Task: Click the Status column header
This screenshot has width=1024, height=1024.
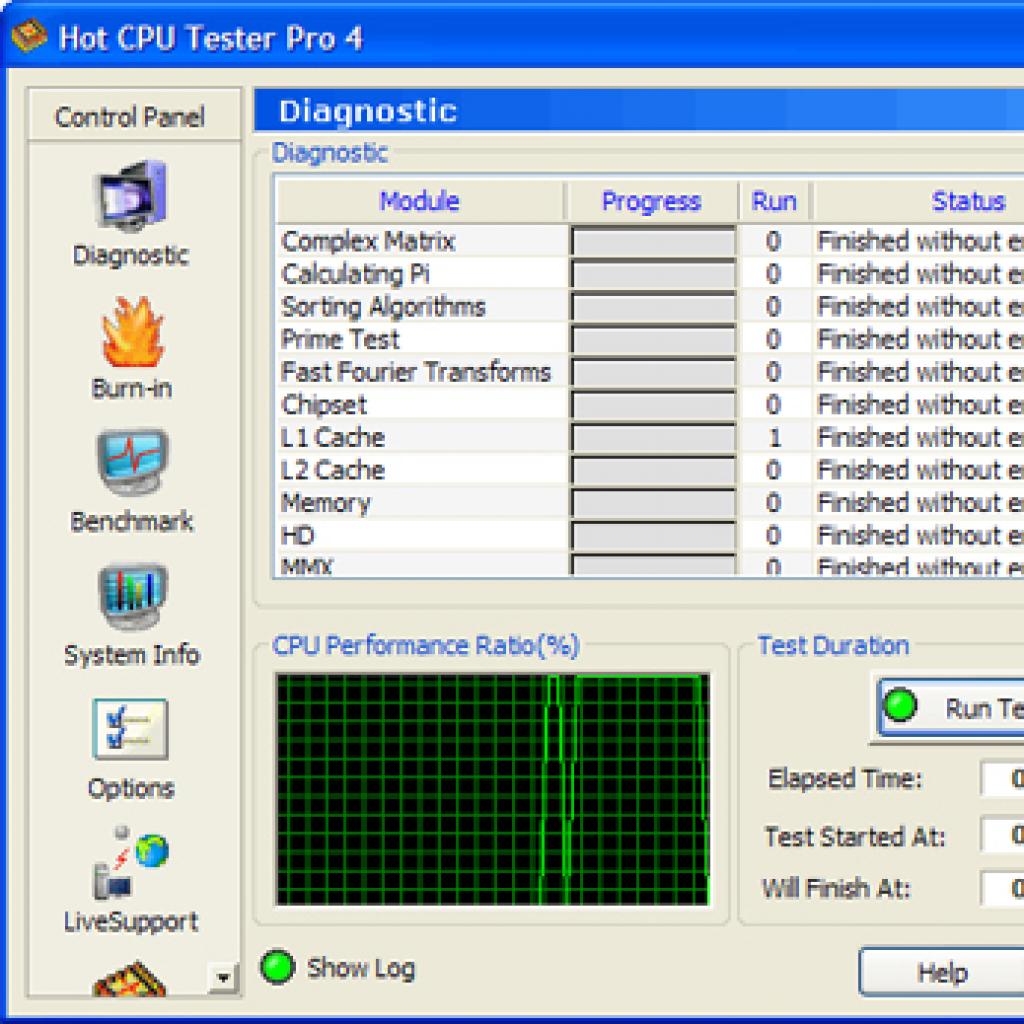Action: (x=967, y=201)
